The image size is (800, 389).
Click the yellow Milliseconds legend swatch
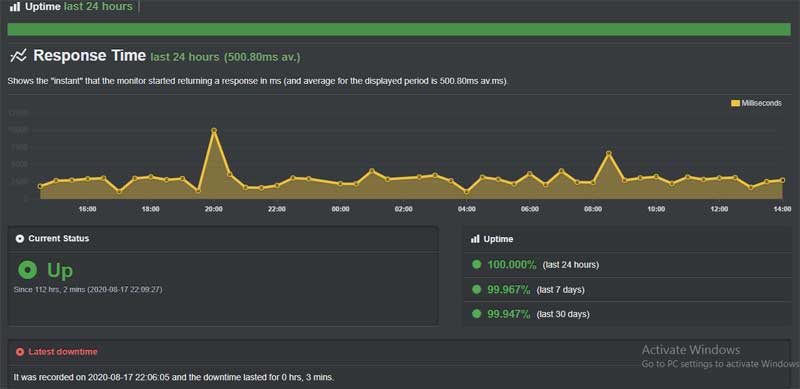pyautogui.click(x=735, y=103)
